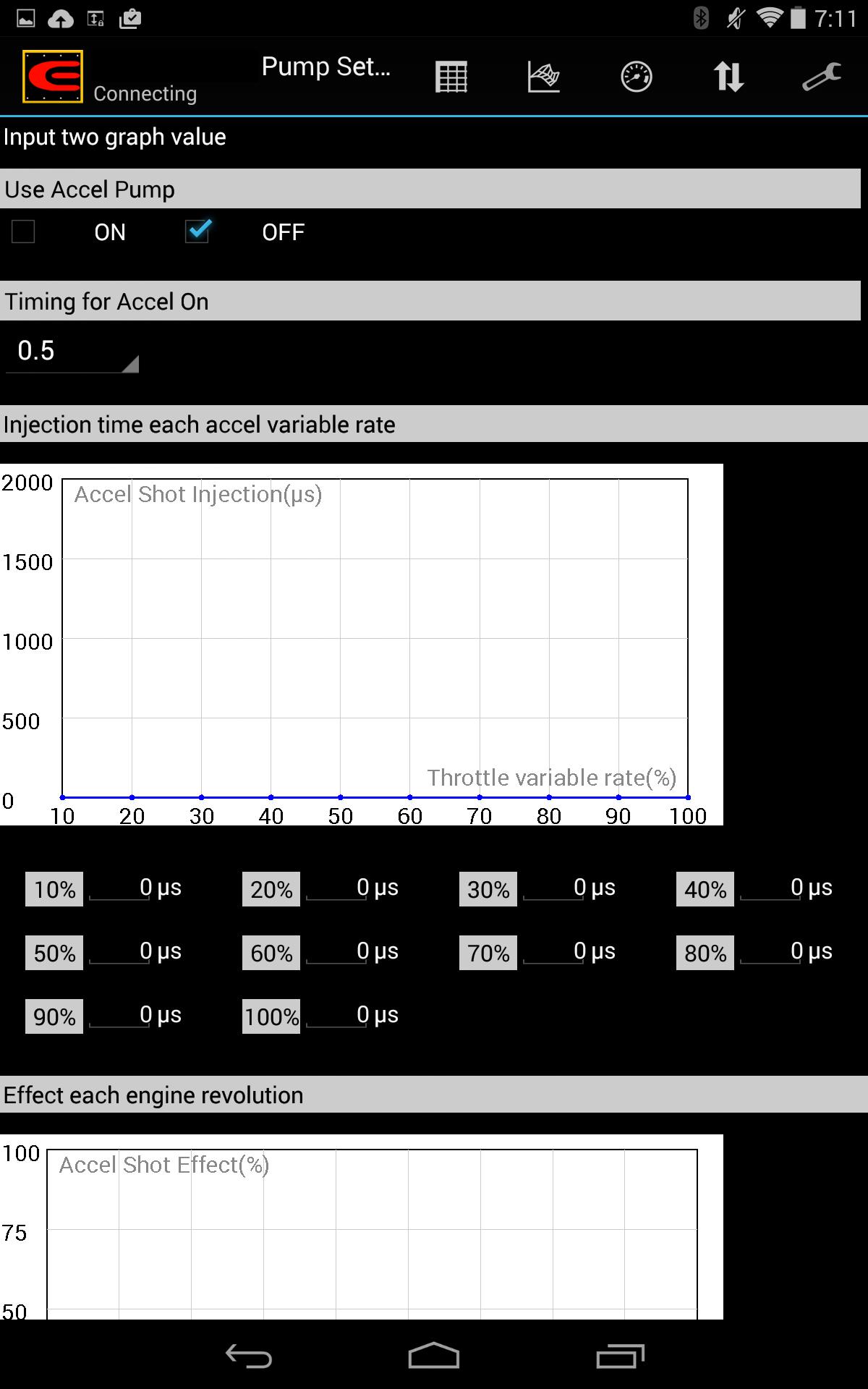Viewport: 868px width, 1389px height.
Task: Click graph point at 10 throttle rate
Action: (x=63, y=797)
